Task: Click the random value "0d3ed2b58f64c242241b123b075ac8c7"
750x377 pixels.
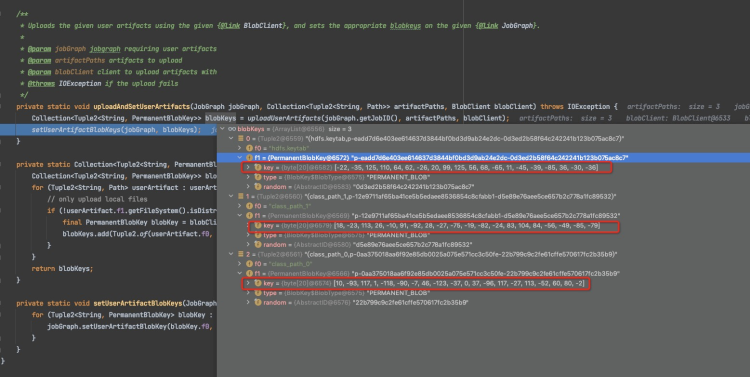Action: 414,187
